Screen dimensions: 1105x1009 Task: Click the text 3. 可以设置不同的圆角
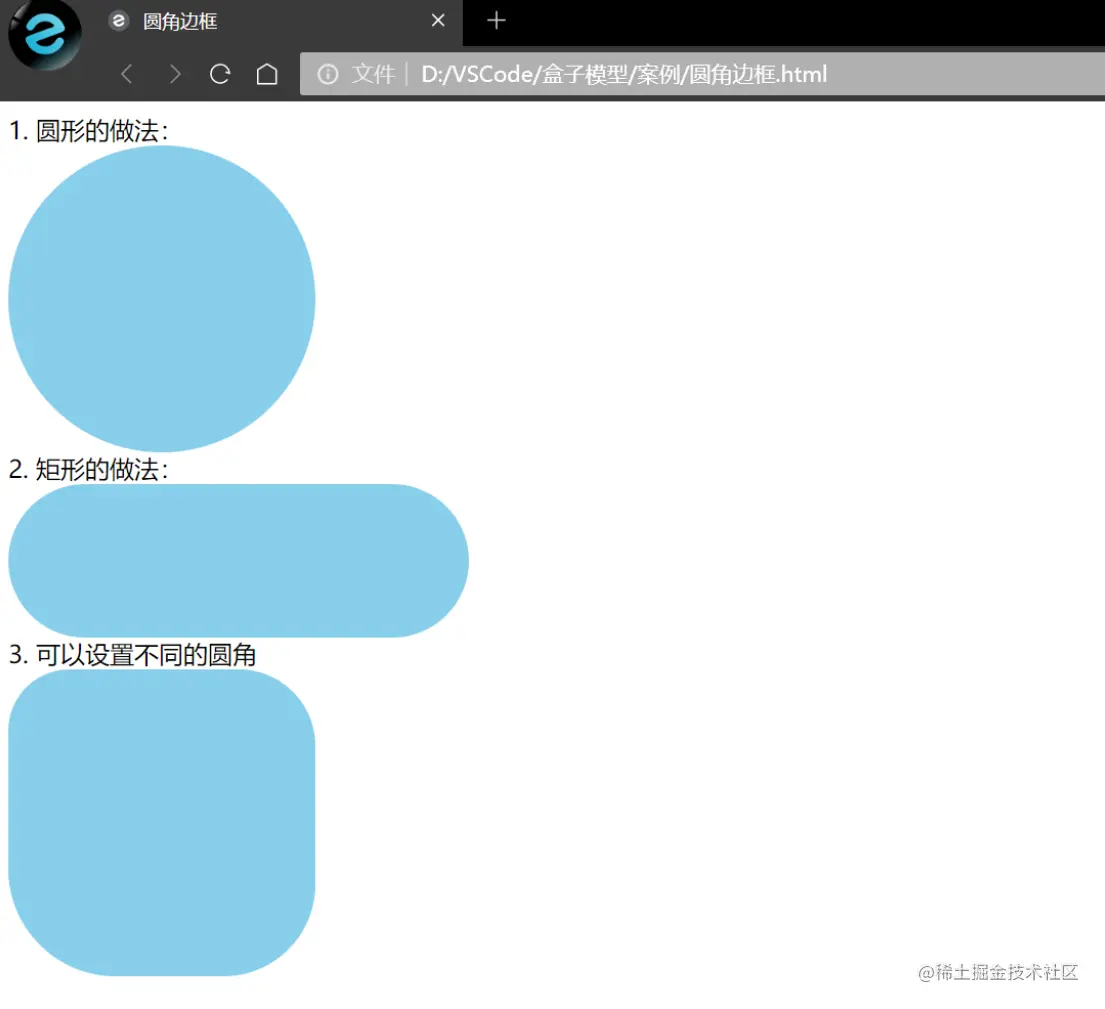coord(132,655)
